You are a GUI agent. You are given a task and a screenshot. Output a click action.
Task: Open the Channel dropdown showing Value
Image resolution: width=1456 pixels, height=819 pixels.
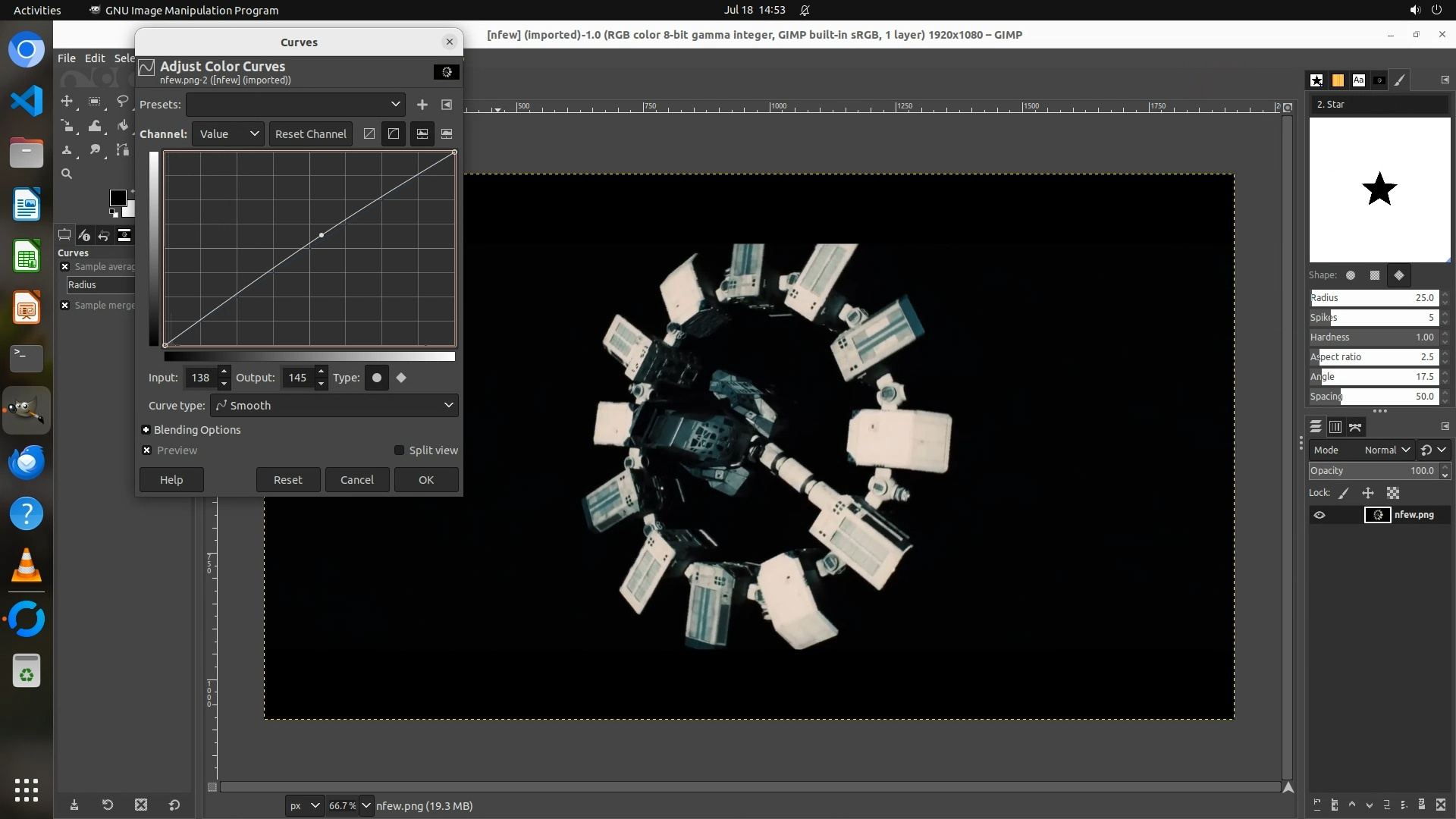(x=228, y=134)
